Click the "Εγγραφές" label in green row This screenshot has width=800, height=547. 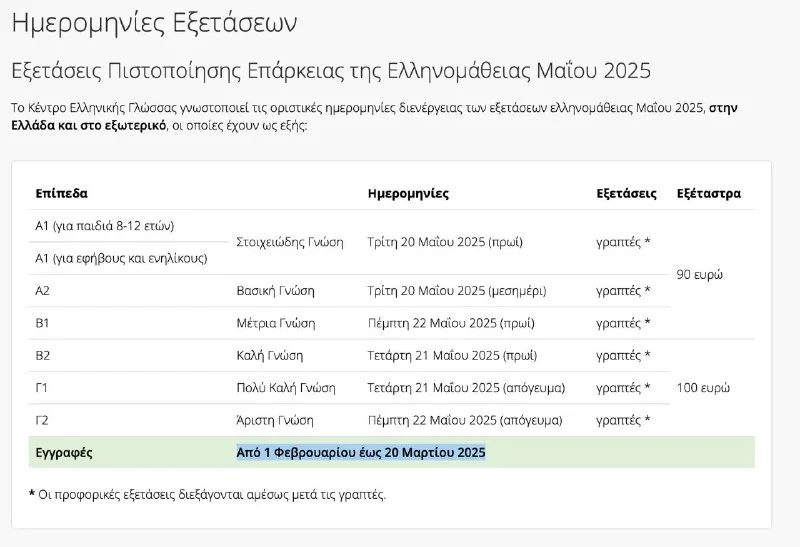64,452
